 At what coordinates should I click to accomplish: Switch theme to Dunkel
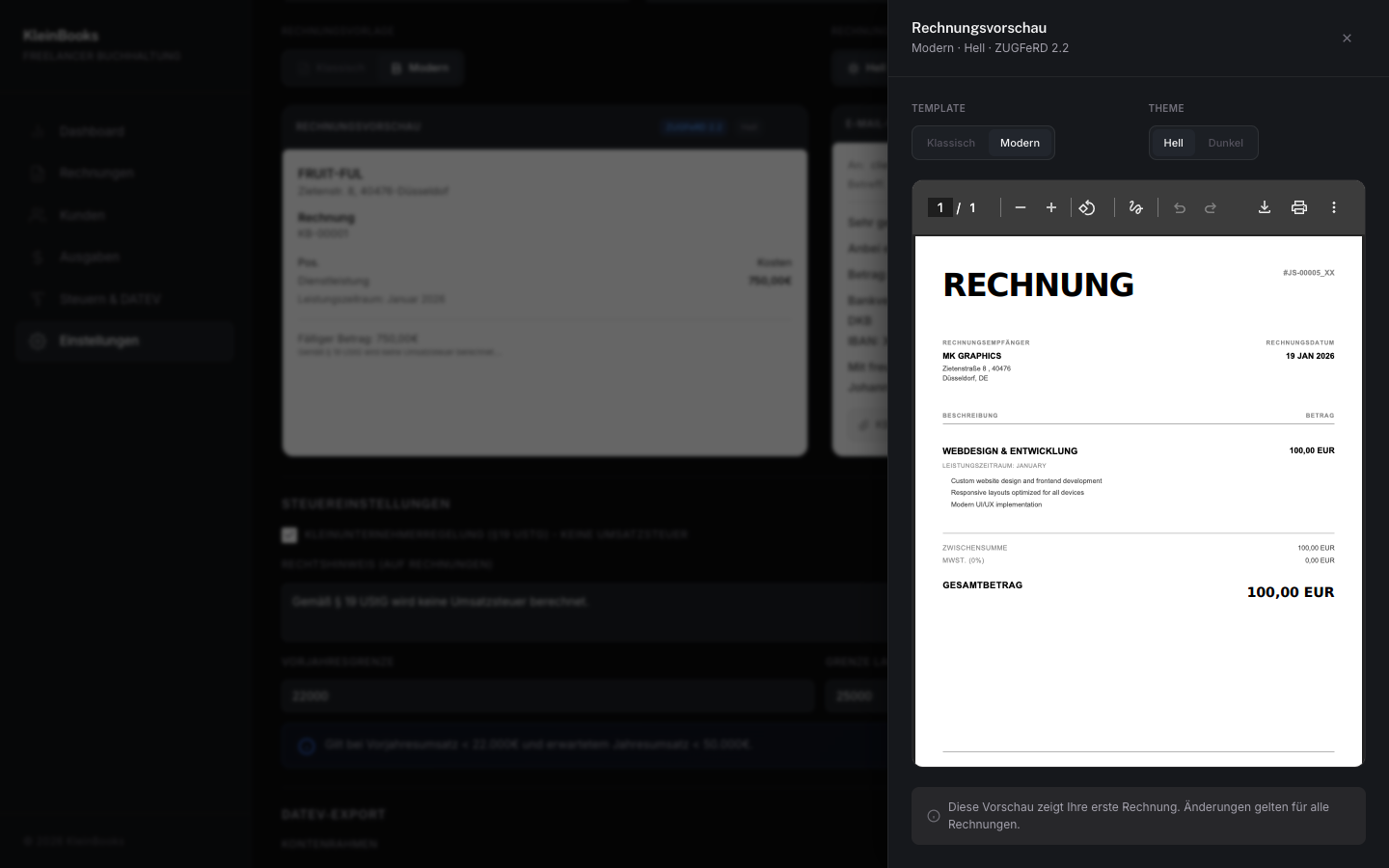coord(1225,143)
